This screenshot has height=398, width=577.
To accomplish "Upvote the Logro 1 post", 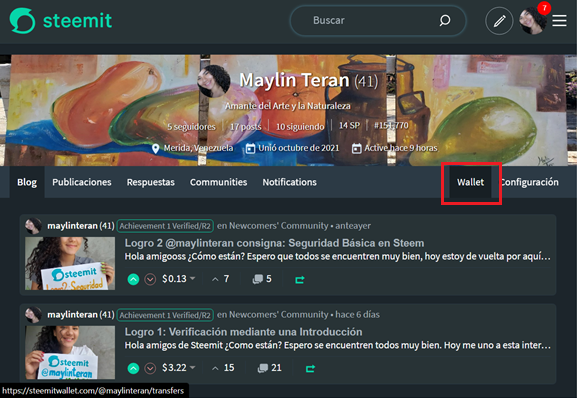I will [133, 368].
